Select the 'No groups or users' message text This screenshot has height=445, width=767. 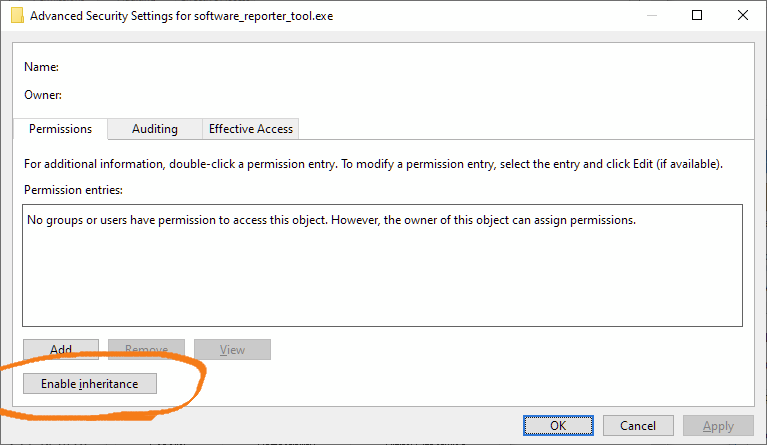[x=331, y=220]
